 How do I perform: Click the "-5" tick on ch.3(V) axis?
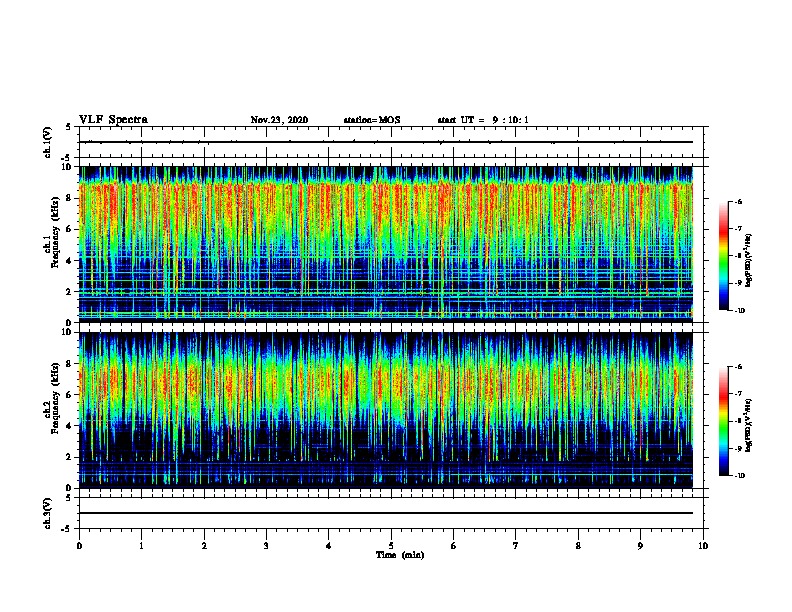pyautogui.click(x=67, y=529)
